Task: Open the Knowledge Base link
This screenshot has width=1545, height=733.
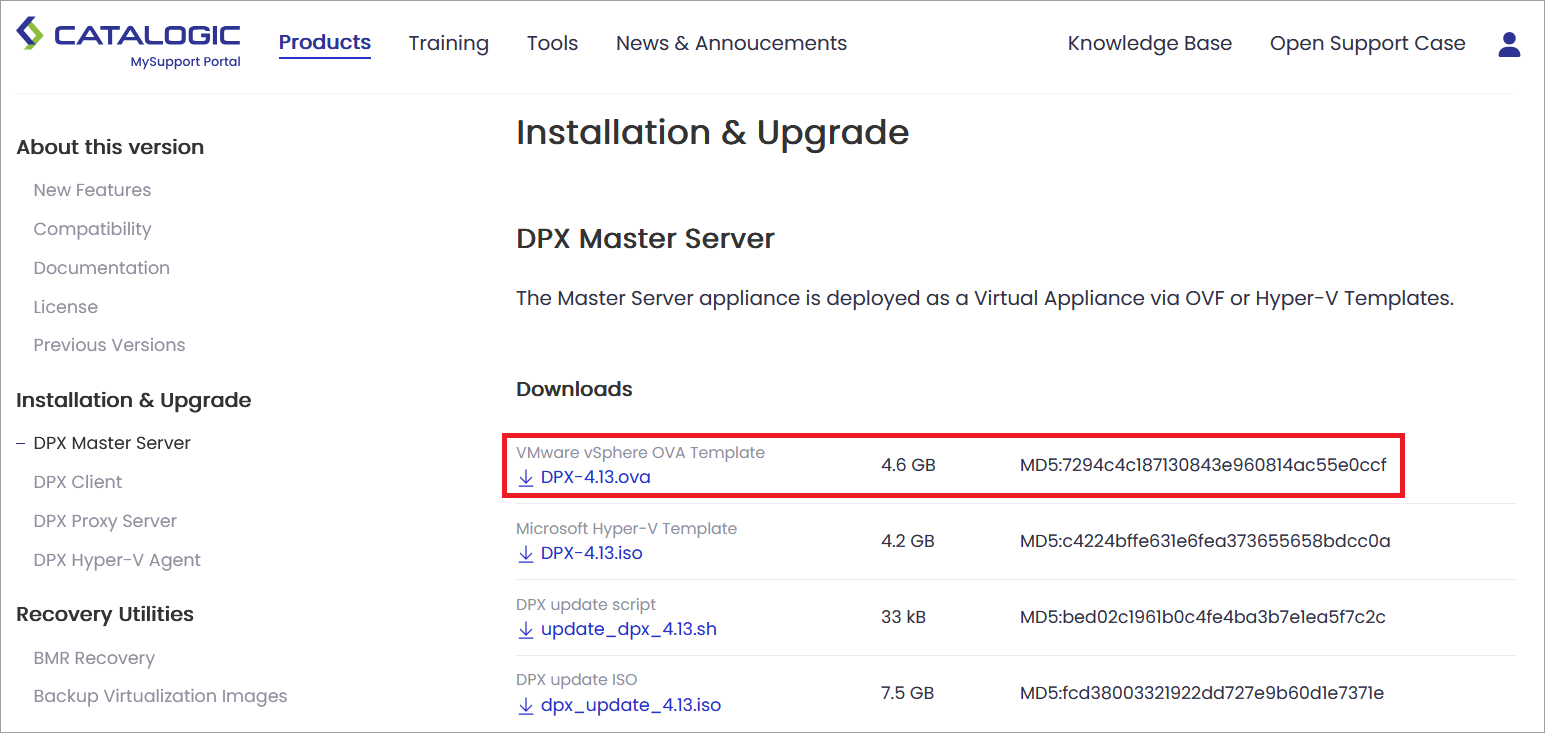Action: [x=1149, y=44]
